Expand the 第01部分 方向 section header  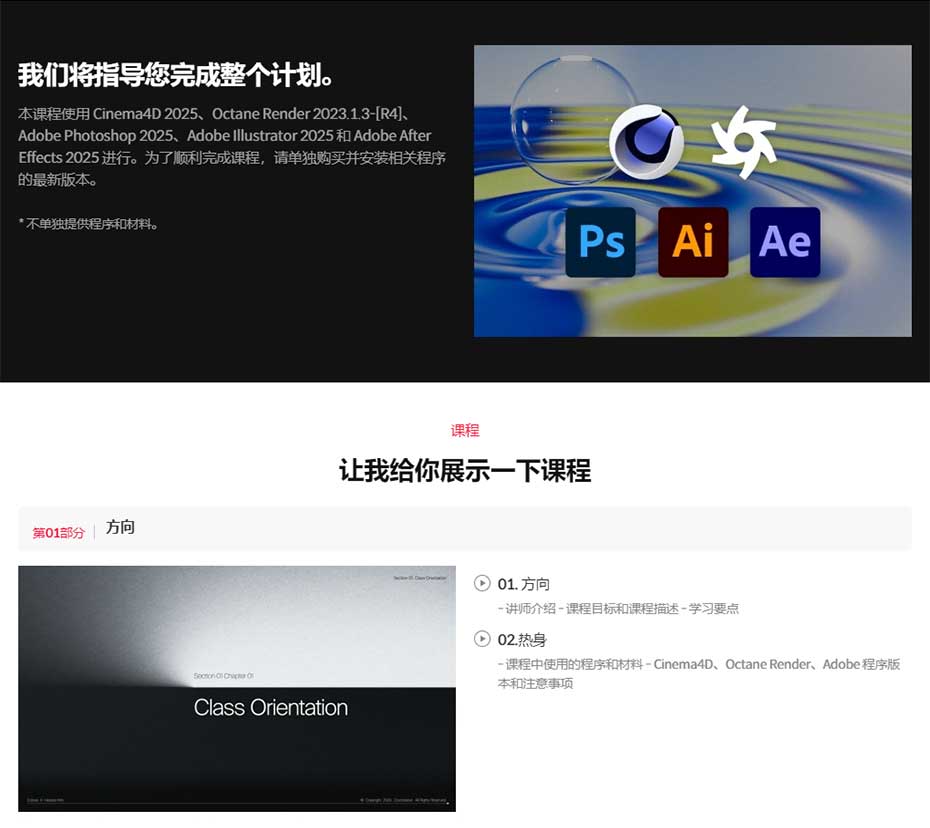click(464, 528)
